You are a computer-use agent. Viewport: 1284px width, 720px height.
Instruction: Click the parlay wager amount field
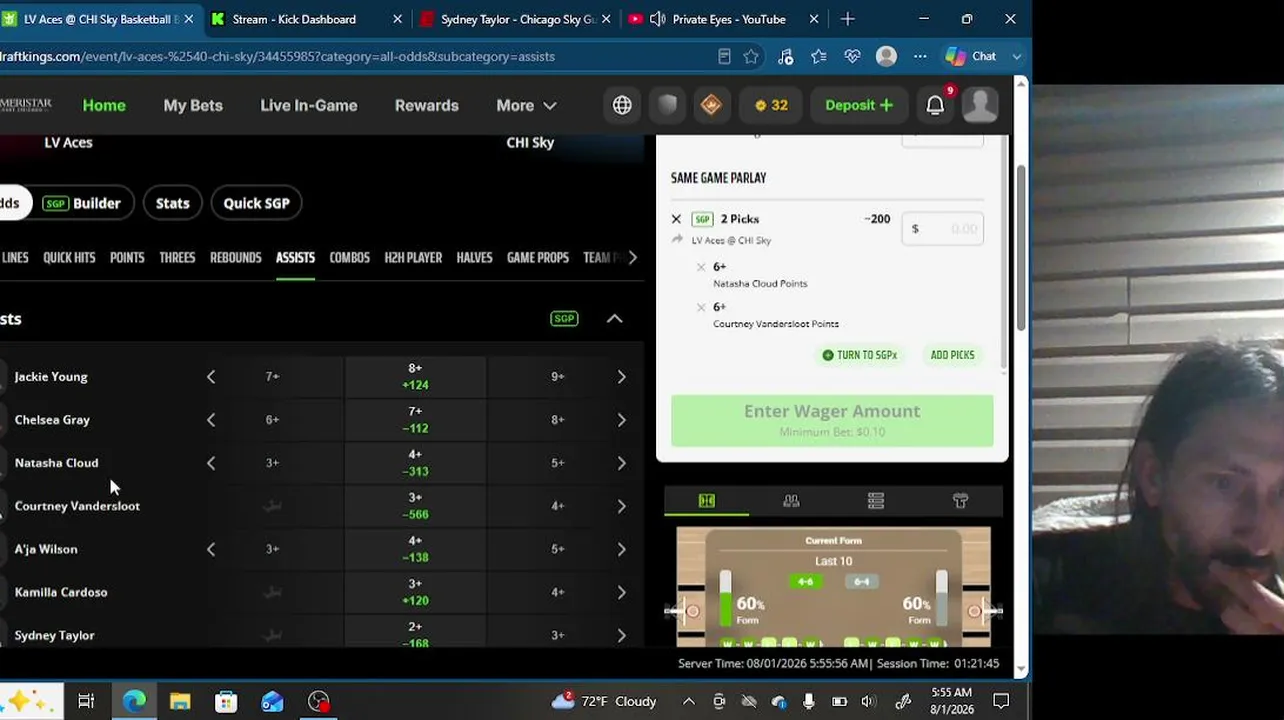(942, 229)
